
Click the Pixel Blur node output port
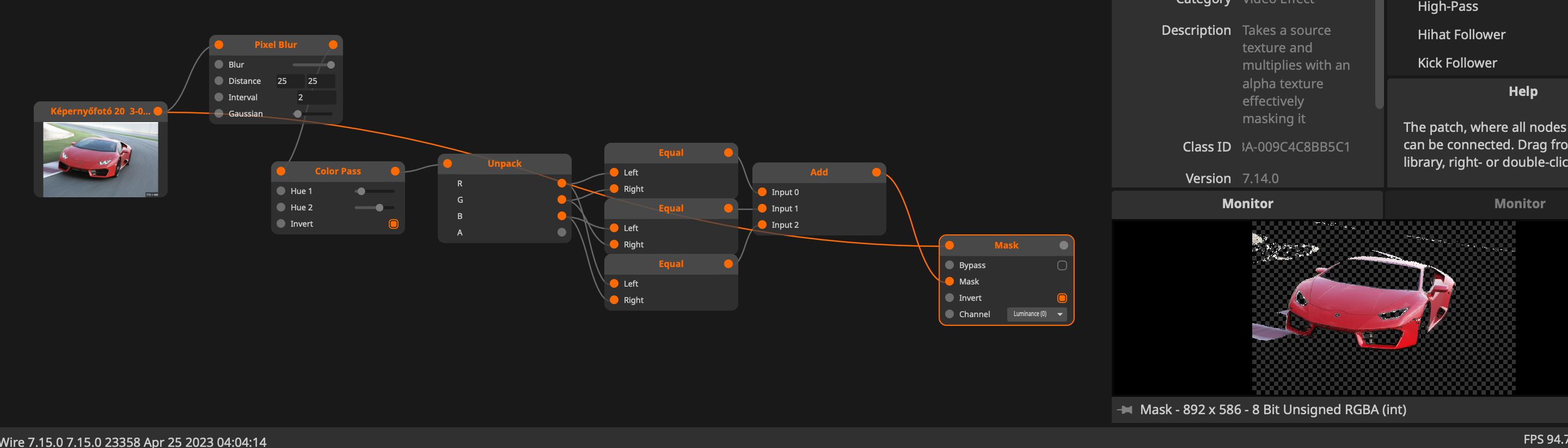click(x=333, y=45)
